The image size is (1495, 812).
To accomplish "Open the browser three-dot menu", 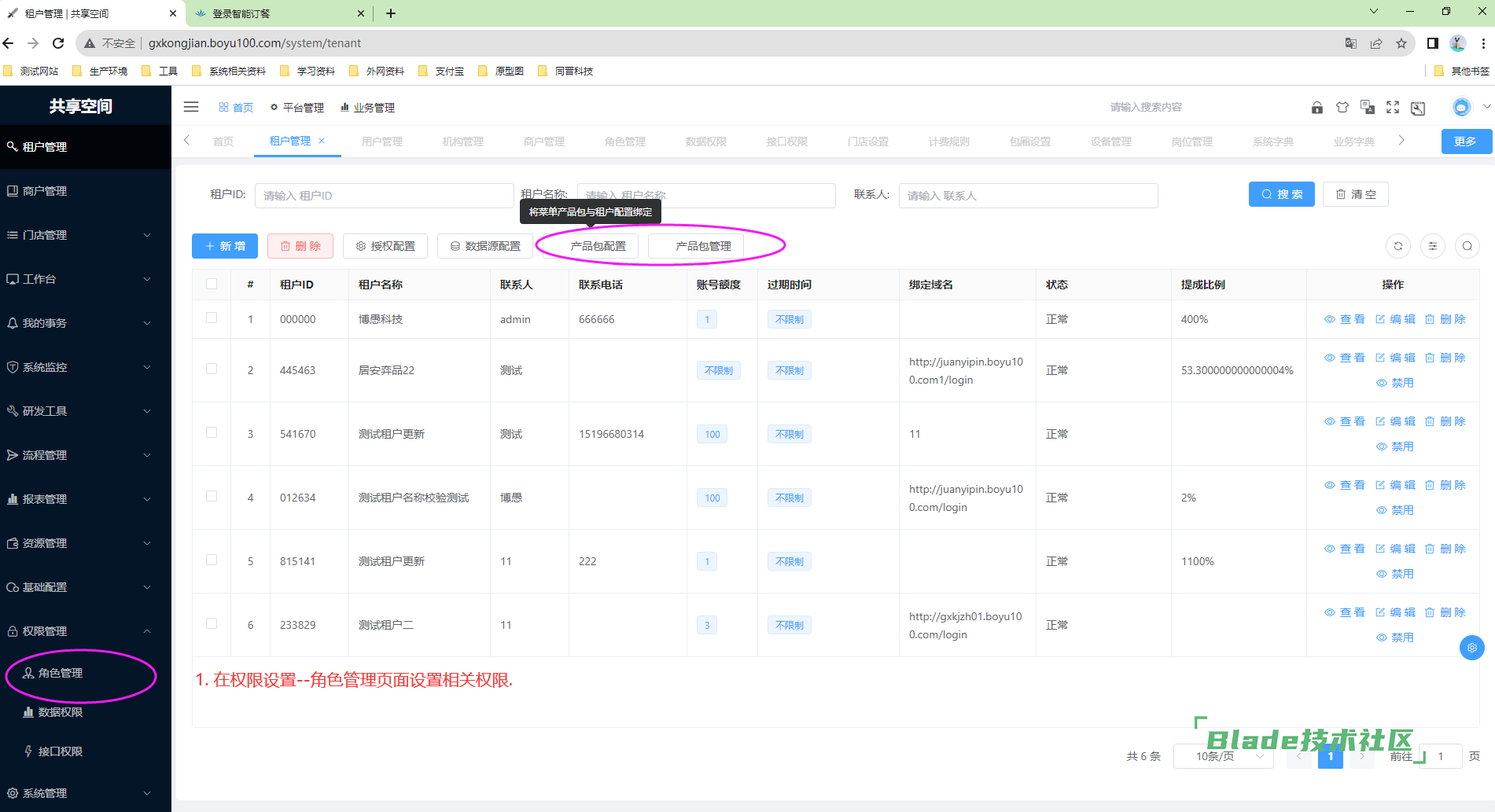I will pyautogui.click(x=1483, y=43).
